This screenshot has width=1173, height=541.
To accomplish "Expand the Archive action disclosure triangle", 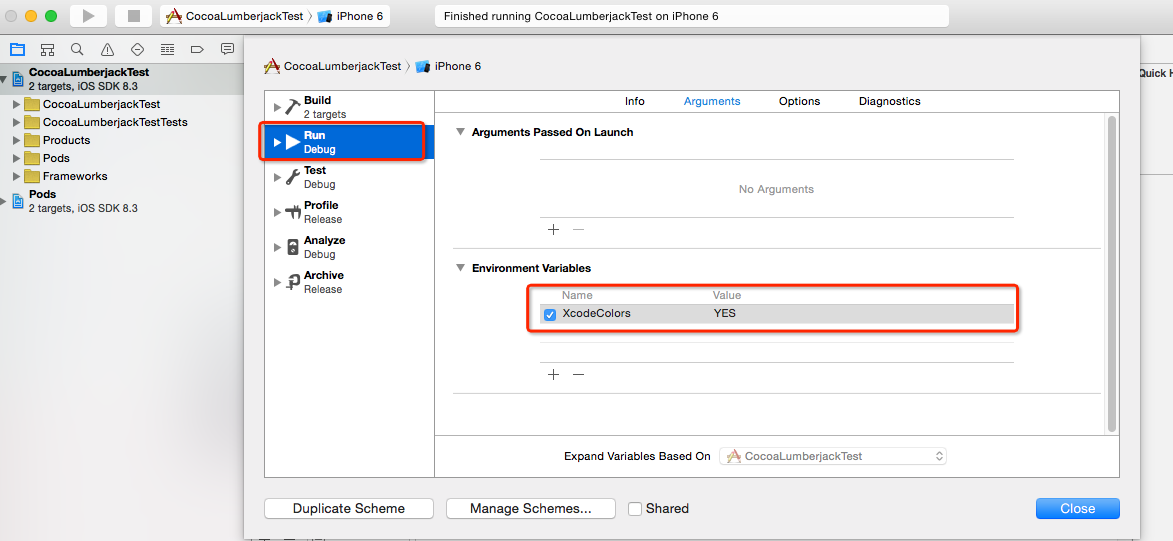I will [277, 283].
